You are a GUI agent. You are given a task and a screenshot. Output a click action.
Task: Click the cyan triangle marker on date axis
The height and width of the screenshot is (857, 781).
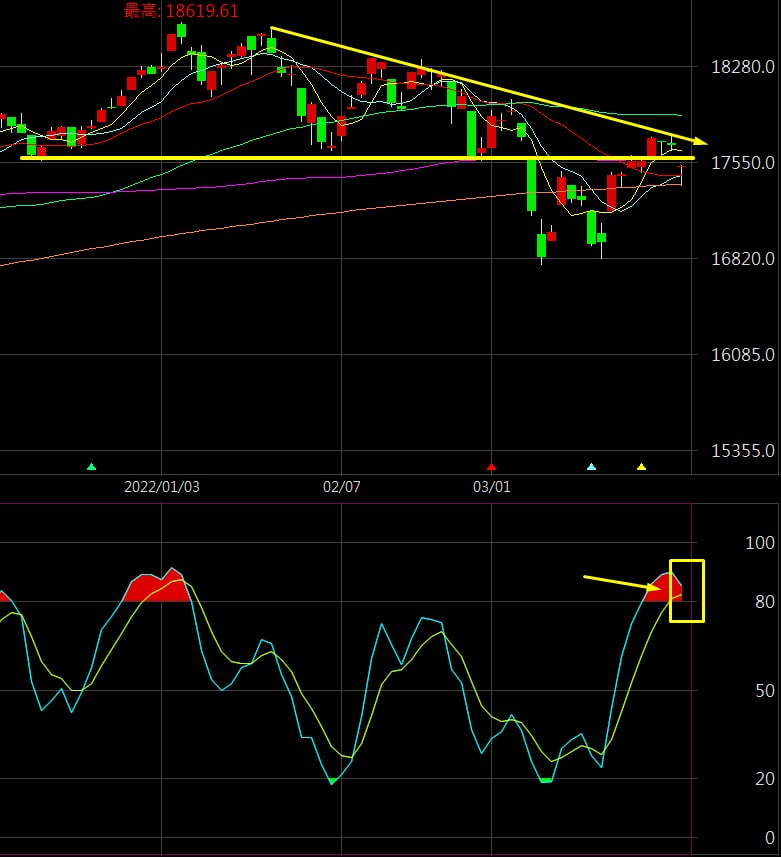click(591, 467)
